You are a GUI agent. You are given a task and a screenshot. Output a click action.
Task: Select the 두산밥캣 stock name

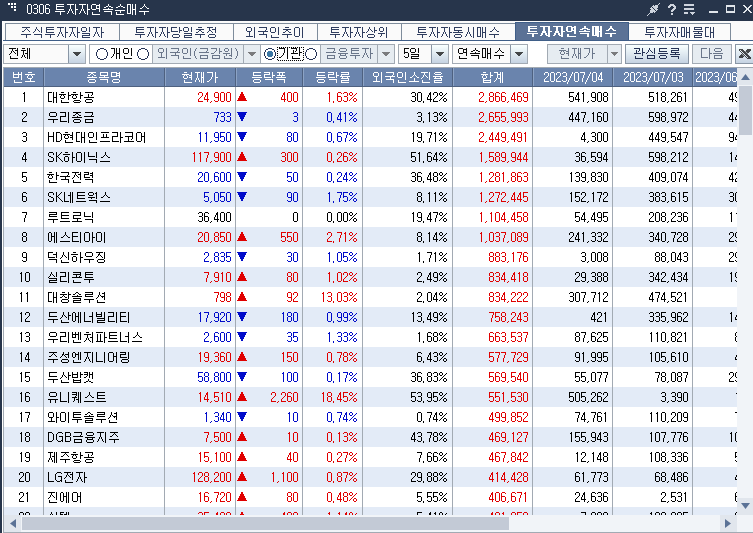71,378
